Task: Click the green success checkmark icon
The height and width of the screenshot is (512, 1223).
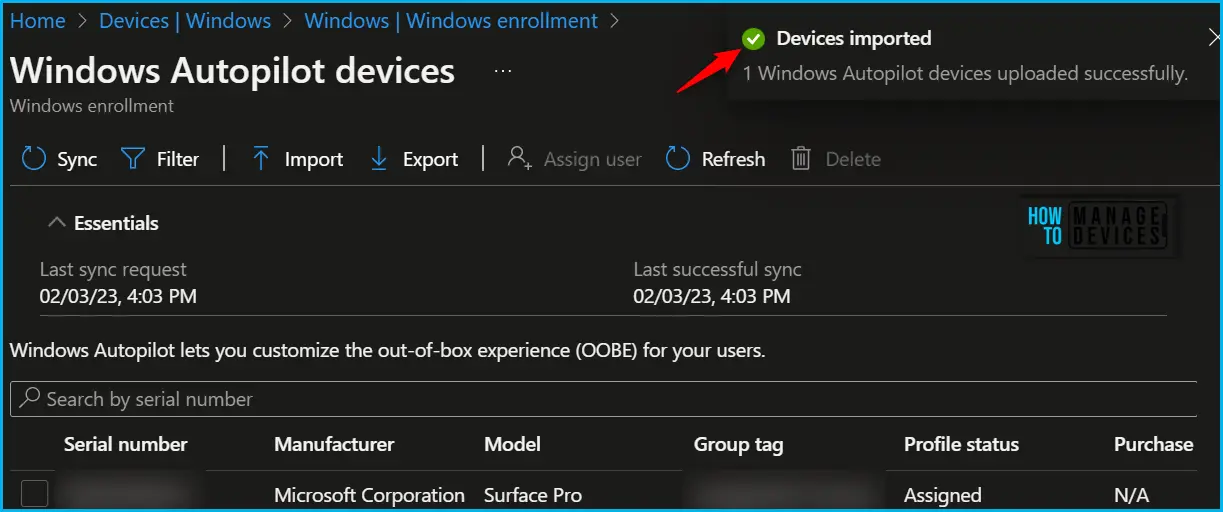Action: (x=753, y=39)
